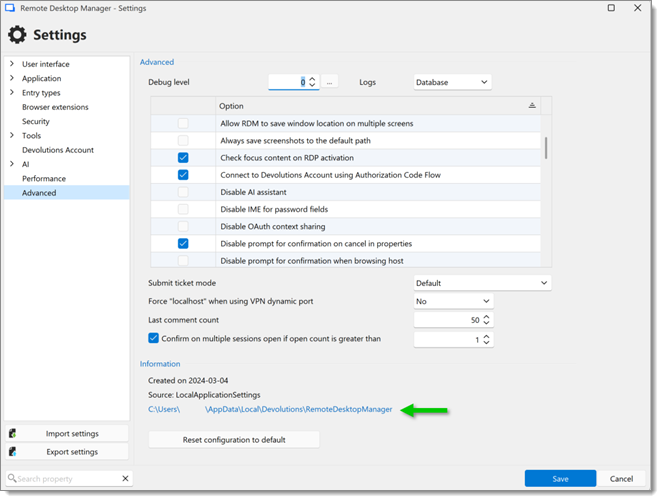Click the Option column sort arrow
Image resolution: width=662 pixels, height=501 pixels.
coord(532,106)
